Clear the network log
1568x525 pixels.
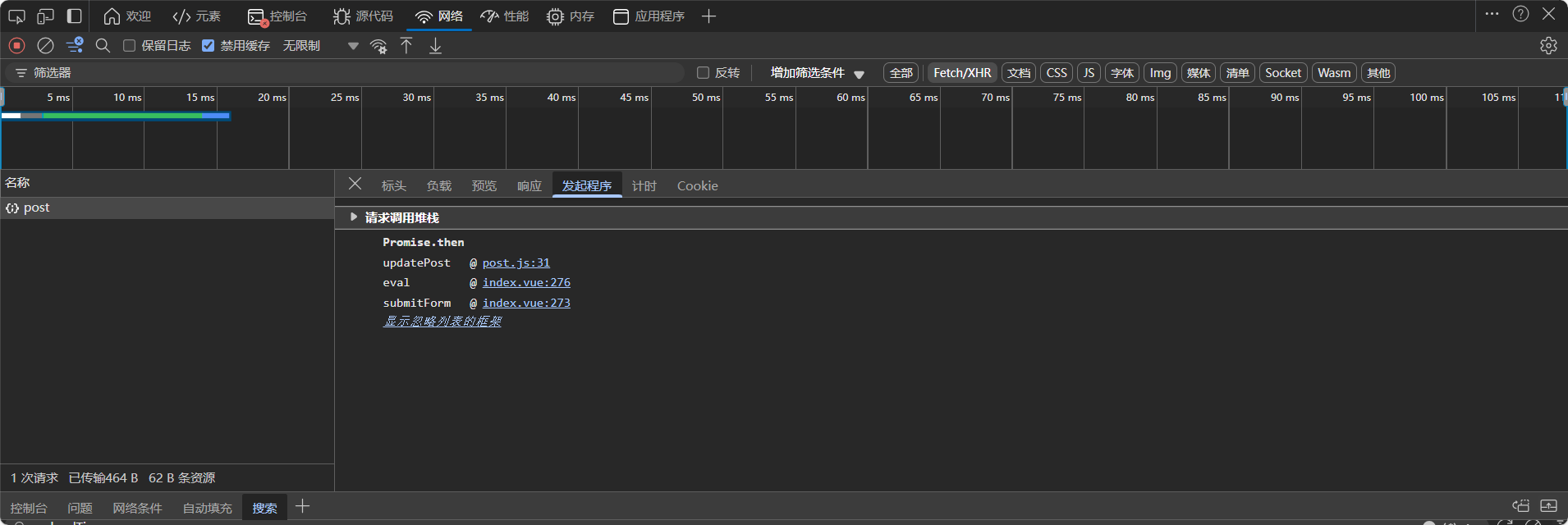[x=46, y=45]
